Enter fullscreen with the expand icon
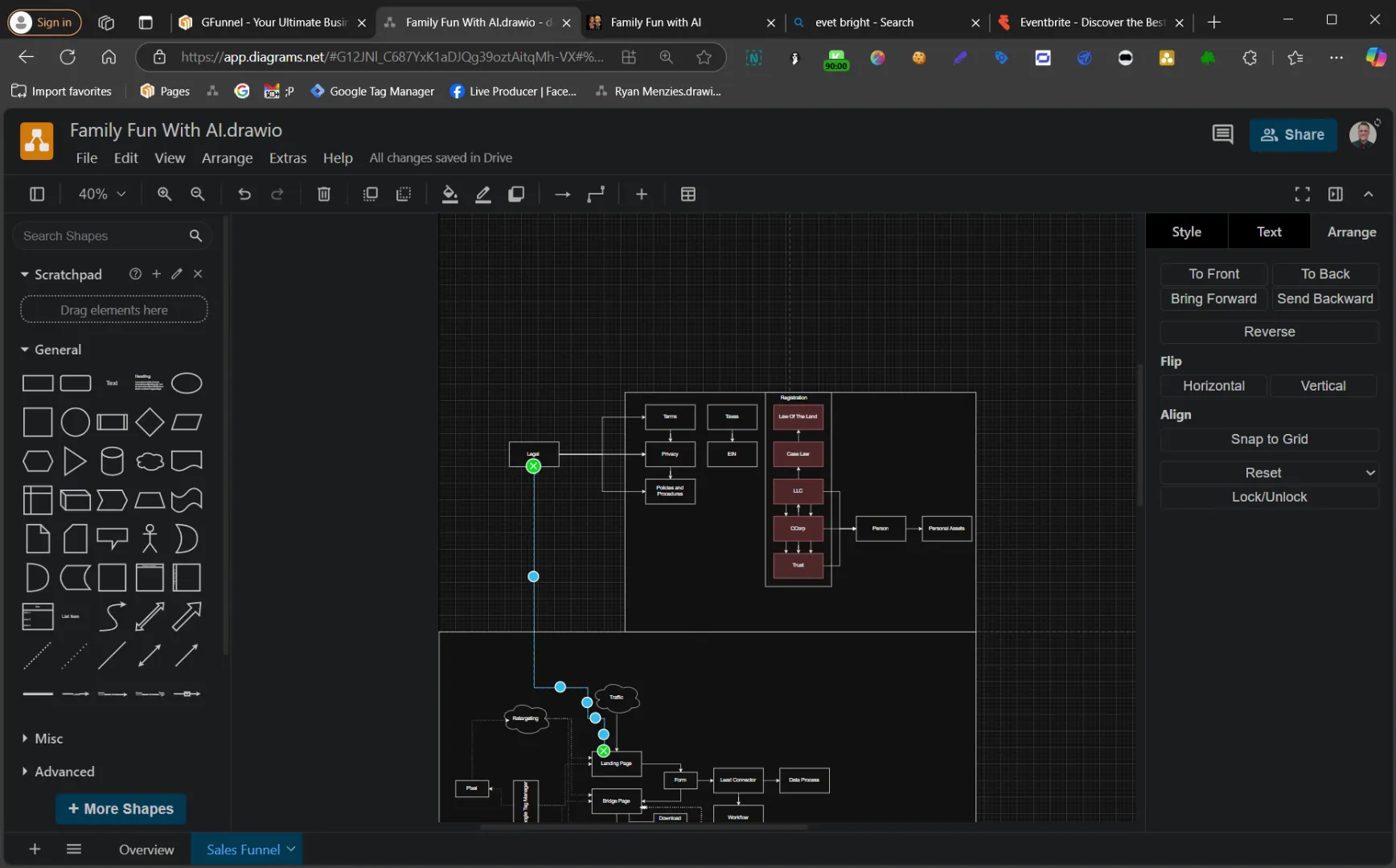 click(x=1303, y=194)
